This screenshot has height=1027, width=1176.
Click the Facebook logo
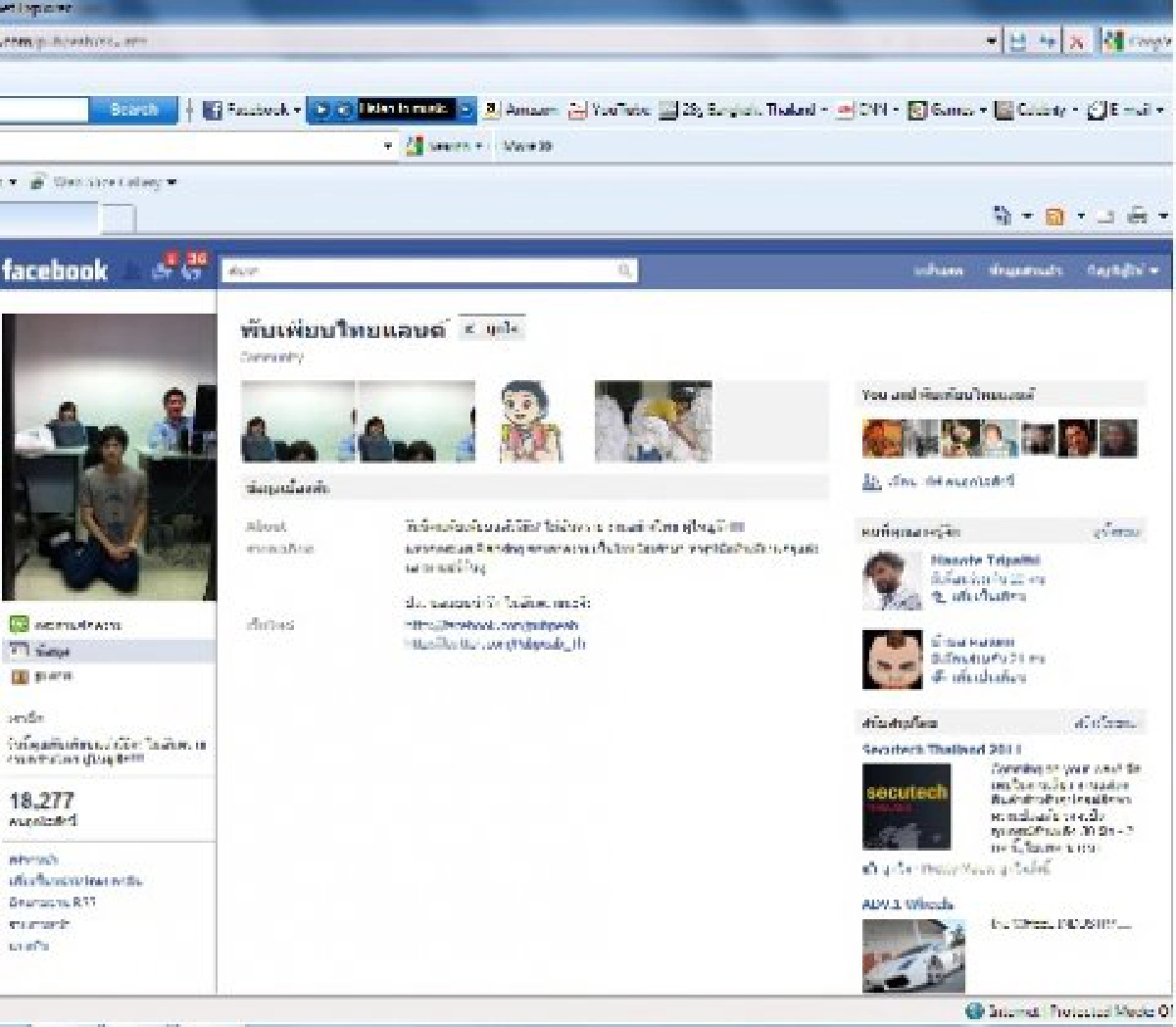[54, 270]
